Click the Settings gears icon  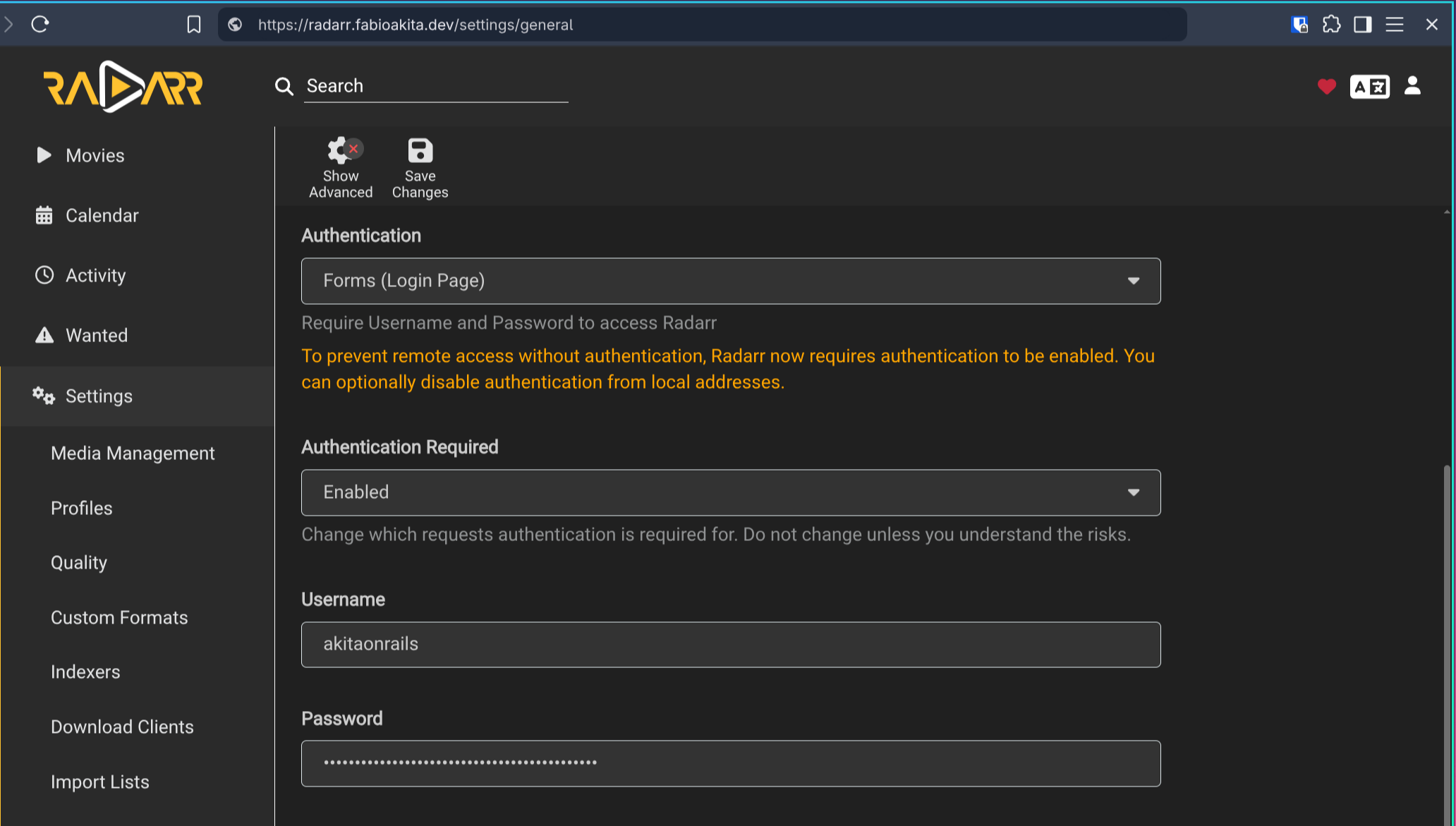coord(44,396)
